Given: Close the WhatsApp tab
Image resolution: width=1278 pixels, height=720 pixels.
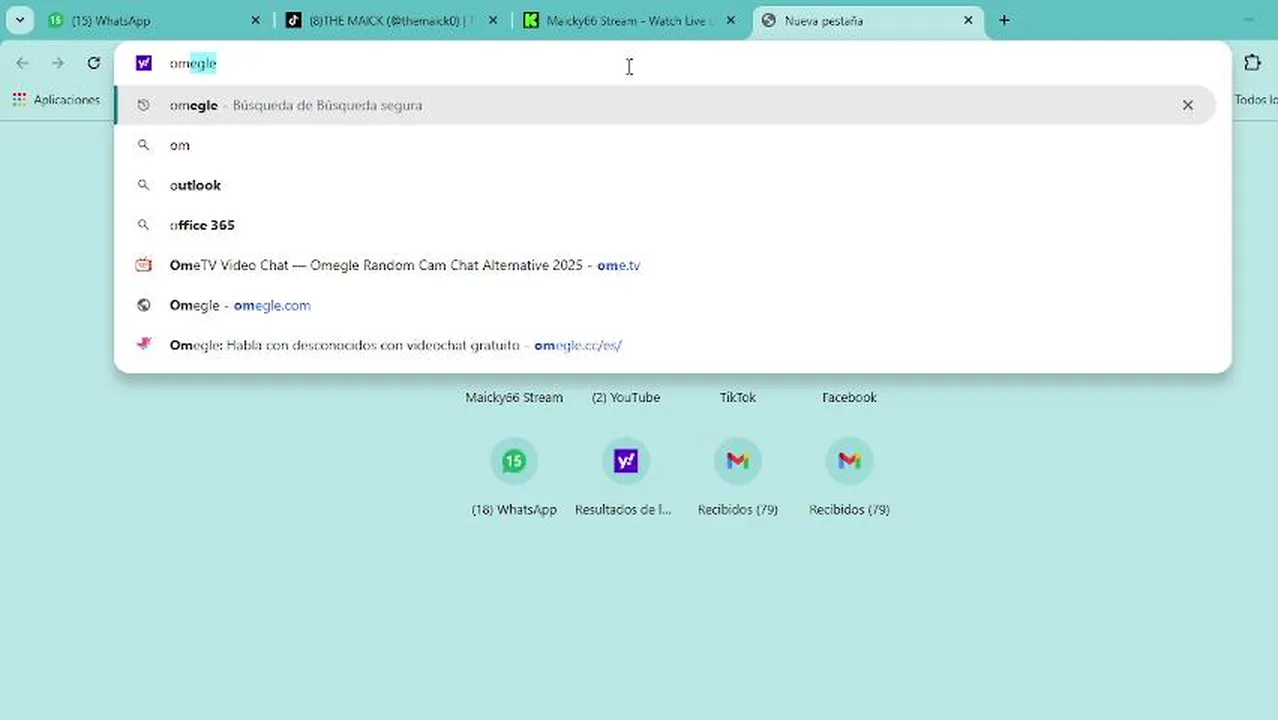Looking at the screenshot, I should pyautogui.click(x=255, y=20).
